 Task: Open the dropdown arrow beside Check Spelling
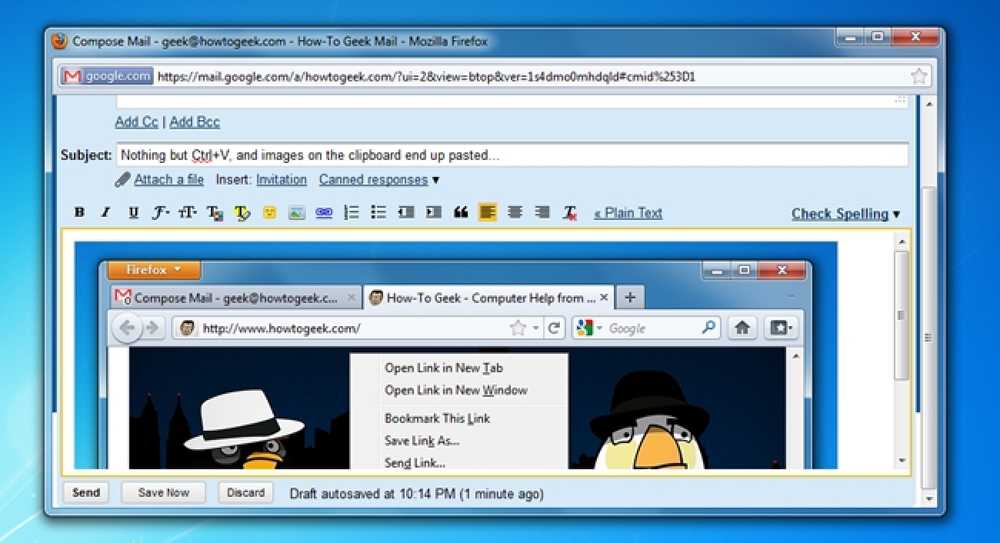tap(897, 214)
